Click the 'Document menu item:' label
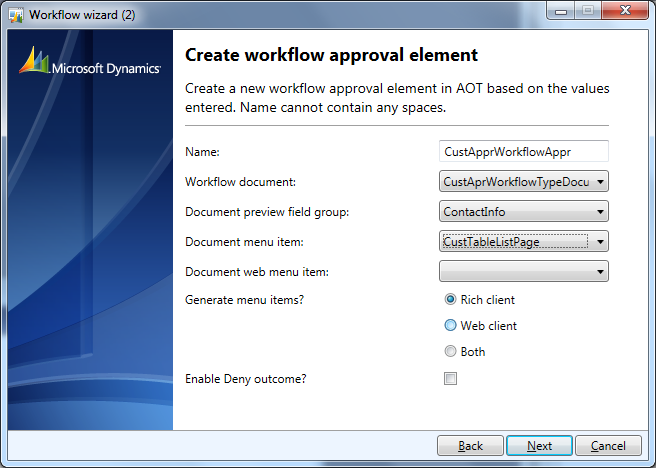Image resolution: width=656 pixels, height=468 pixels. pos(244,242)
